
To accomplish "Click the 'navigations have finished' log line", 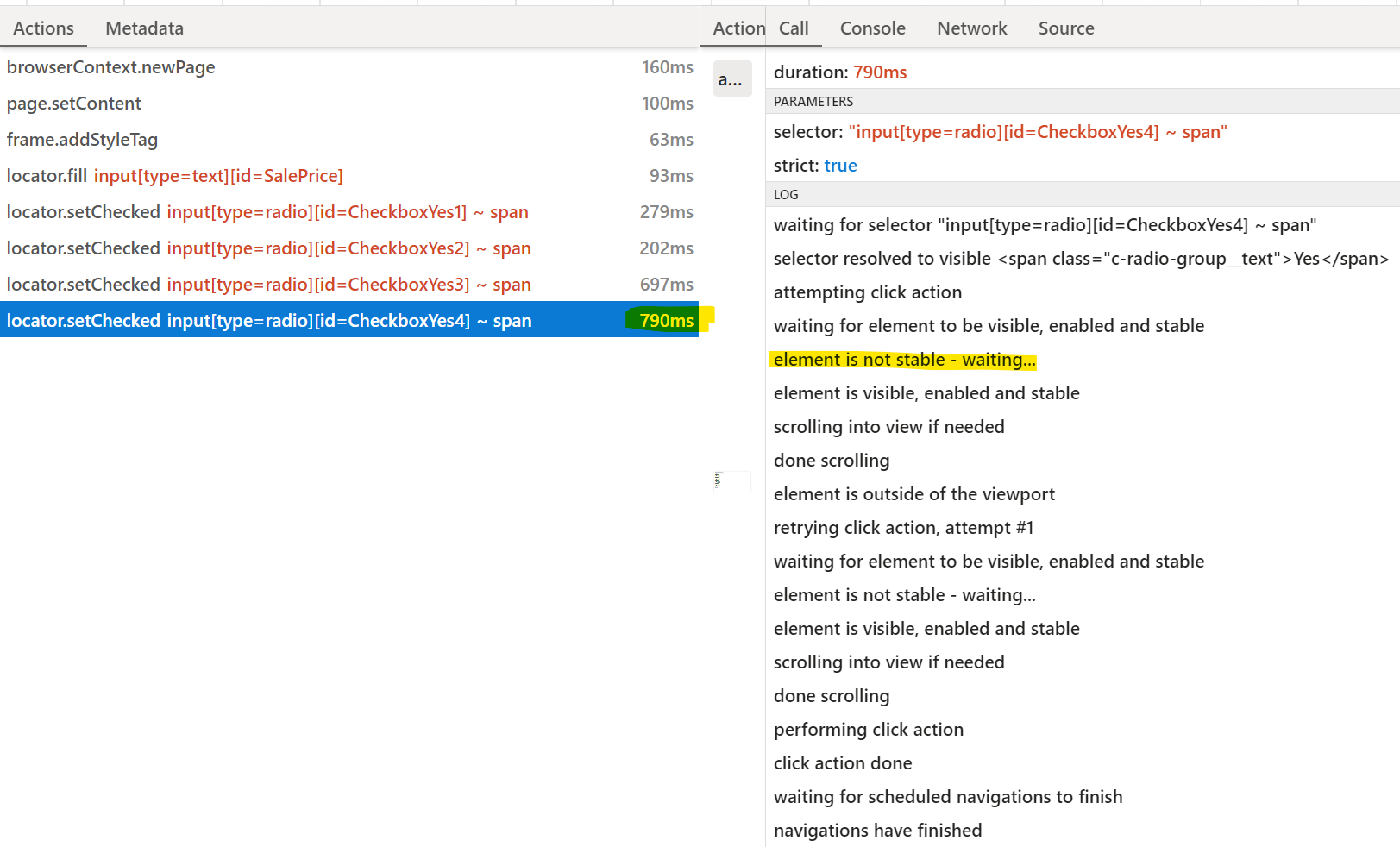I will pyautogui.click(x=877, y=830).
